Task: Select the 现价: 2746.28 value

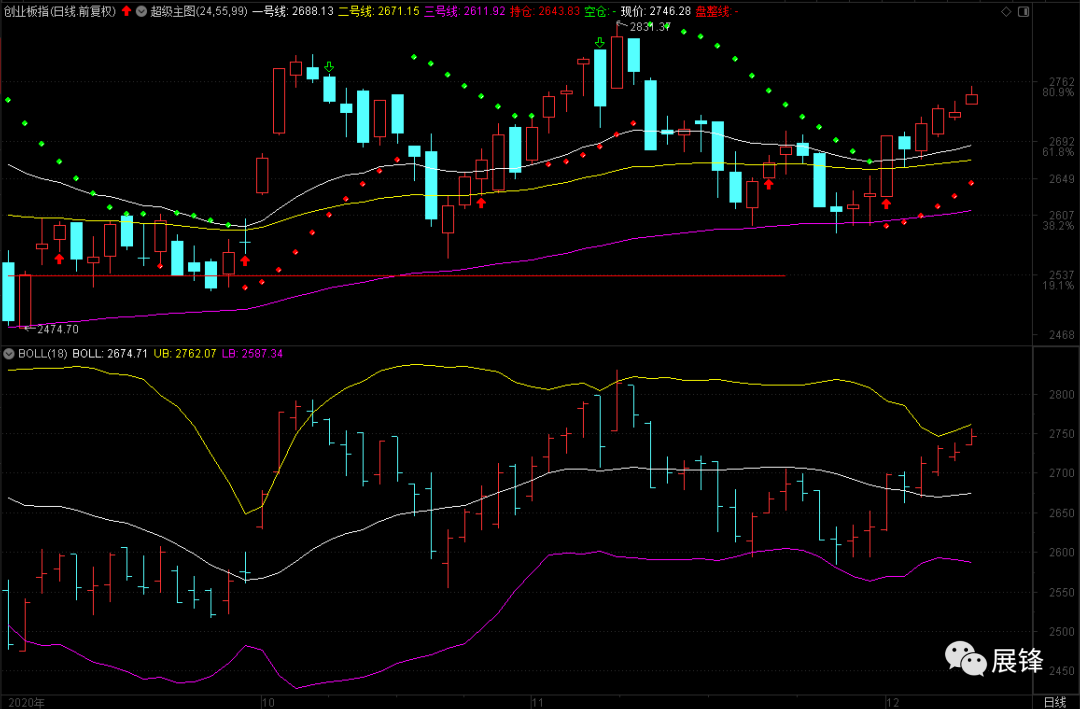Action: [x=655, y=11]
